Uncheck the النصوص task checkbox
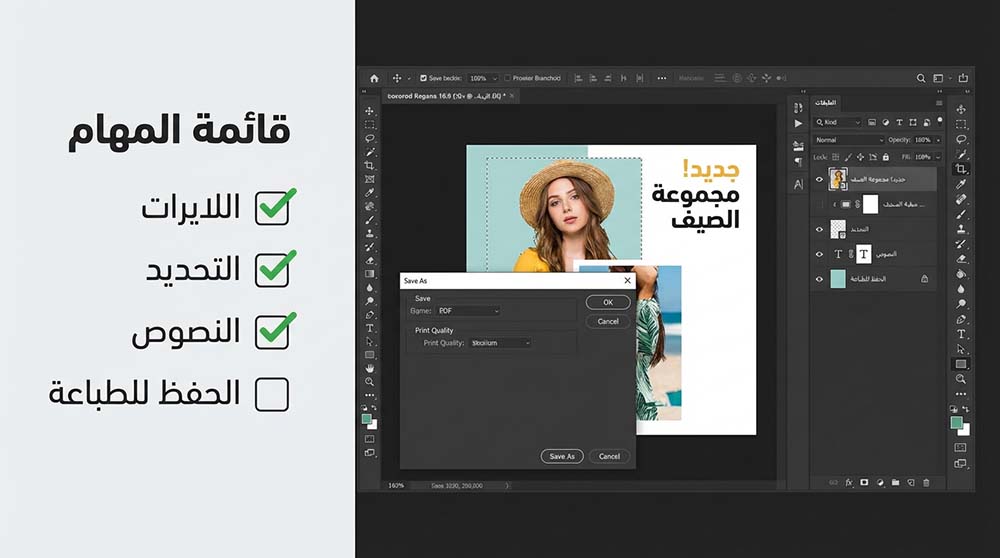 [x=272, y=332]
